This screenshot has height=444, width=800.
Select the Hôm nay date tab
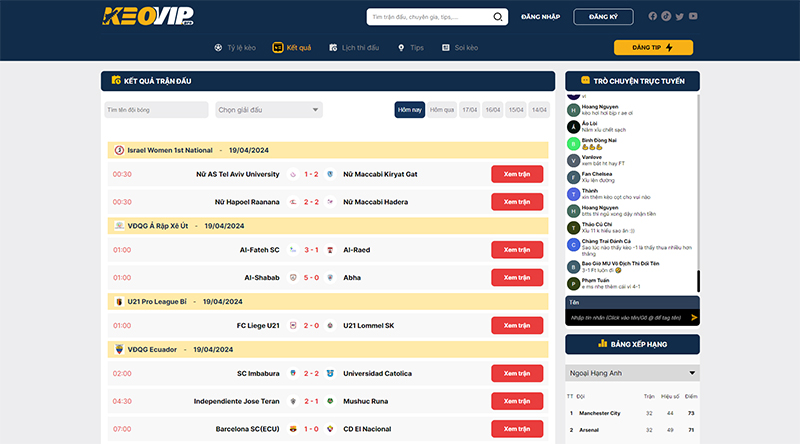click(x=410, y=110)
